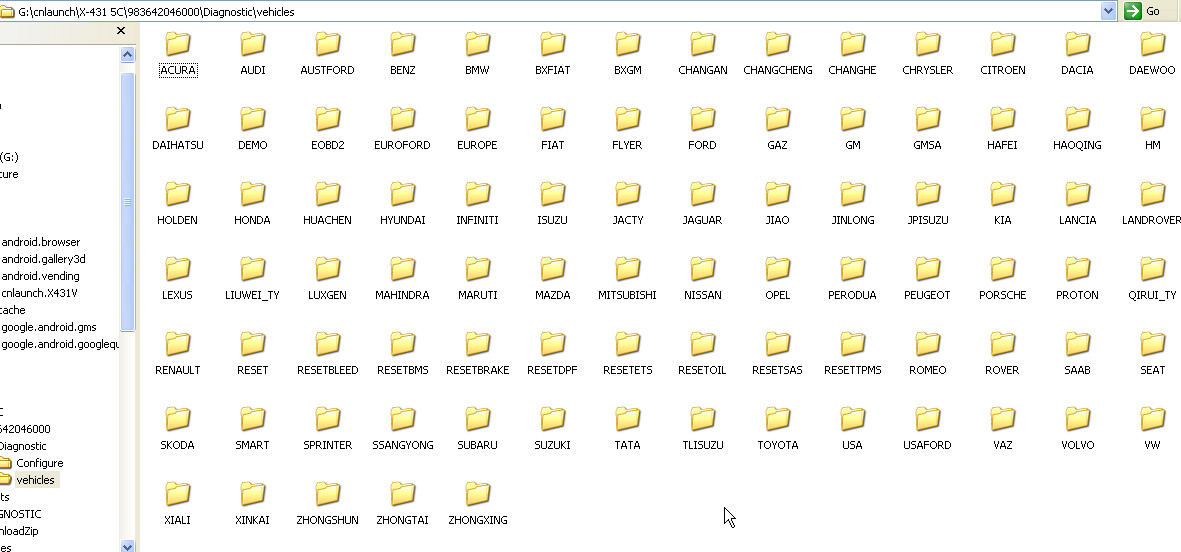The height and width of the screenshot is (552, 1181).
Task: Select the JAGUAR folder
Action: (702, 204)
